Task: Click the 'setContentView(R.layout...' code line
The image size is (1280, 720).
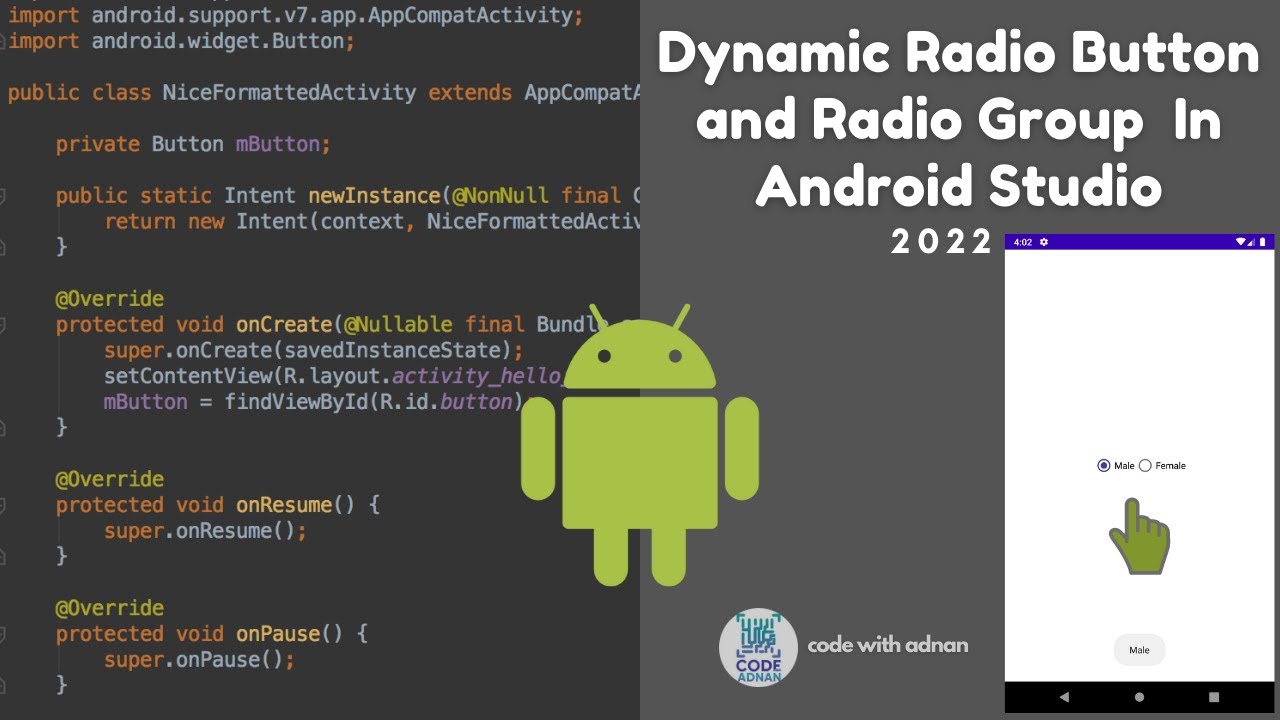Action: click(x=336, y=376)
